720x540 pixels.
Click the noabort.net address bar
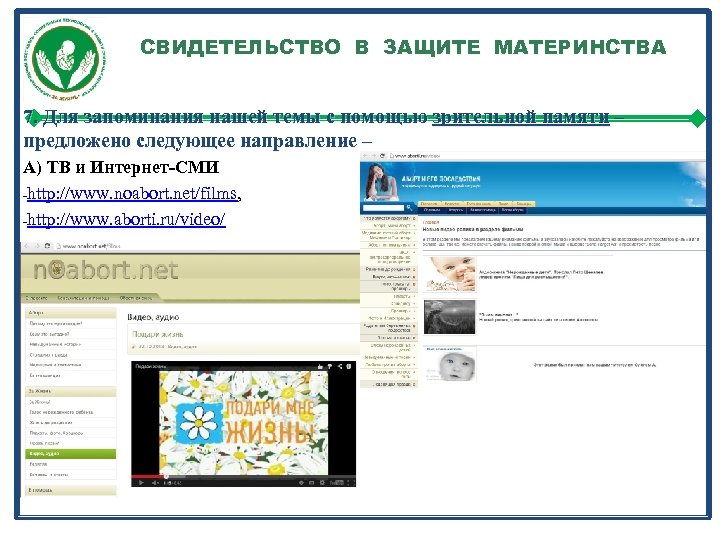(207, 247)
